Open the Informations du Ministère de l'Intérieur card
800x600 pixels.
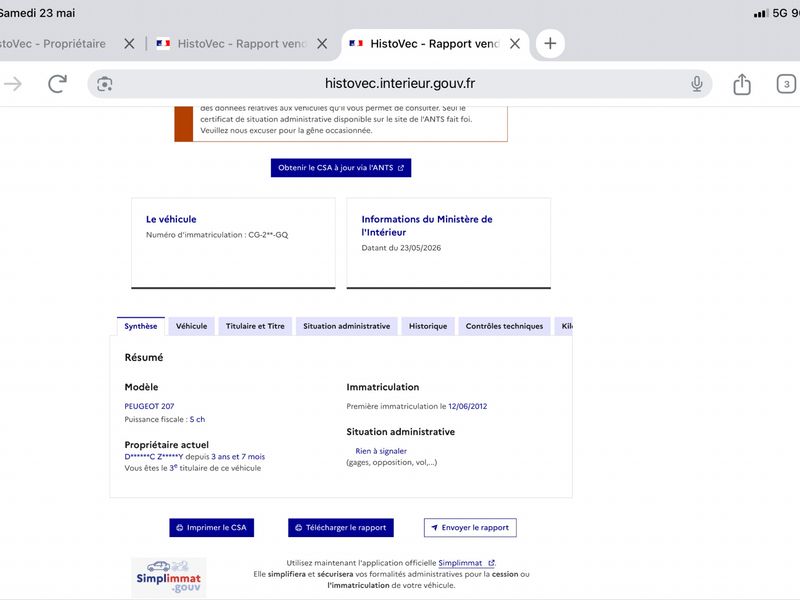click(x=448, y=243)
